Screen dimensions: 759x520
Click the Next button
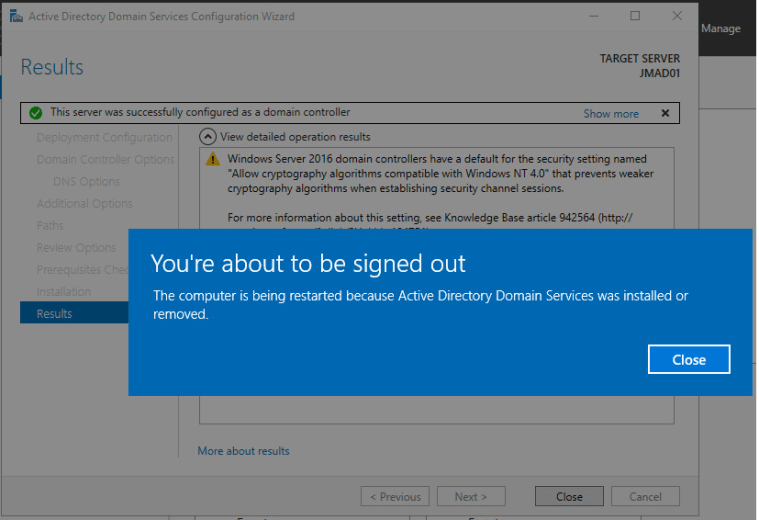pos(470,497)
